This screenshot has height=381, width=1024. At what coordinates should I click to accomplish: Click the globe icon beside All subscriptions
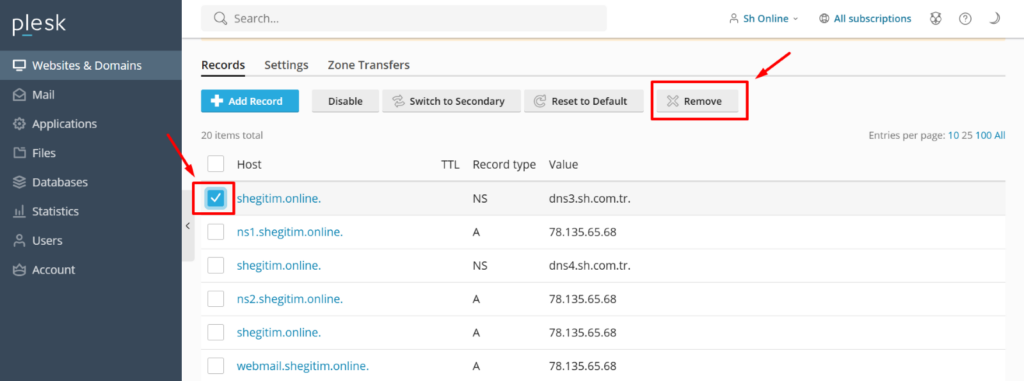(824, 19)
